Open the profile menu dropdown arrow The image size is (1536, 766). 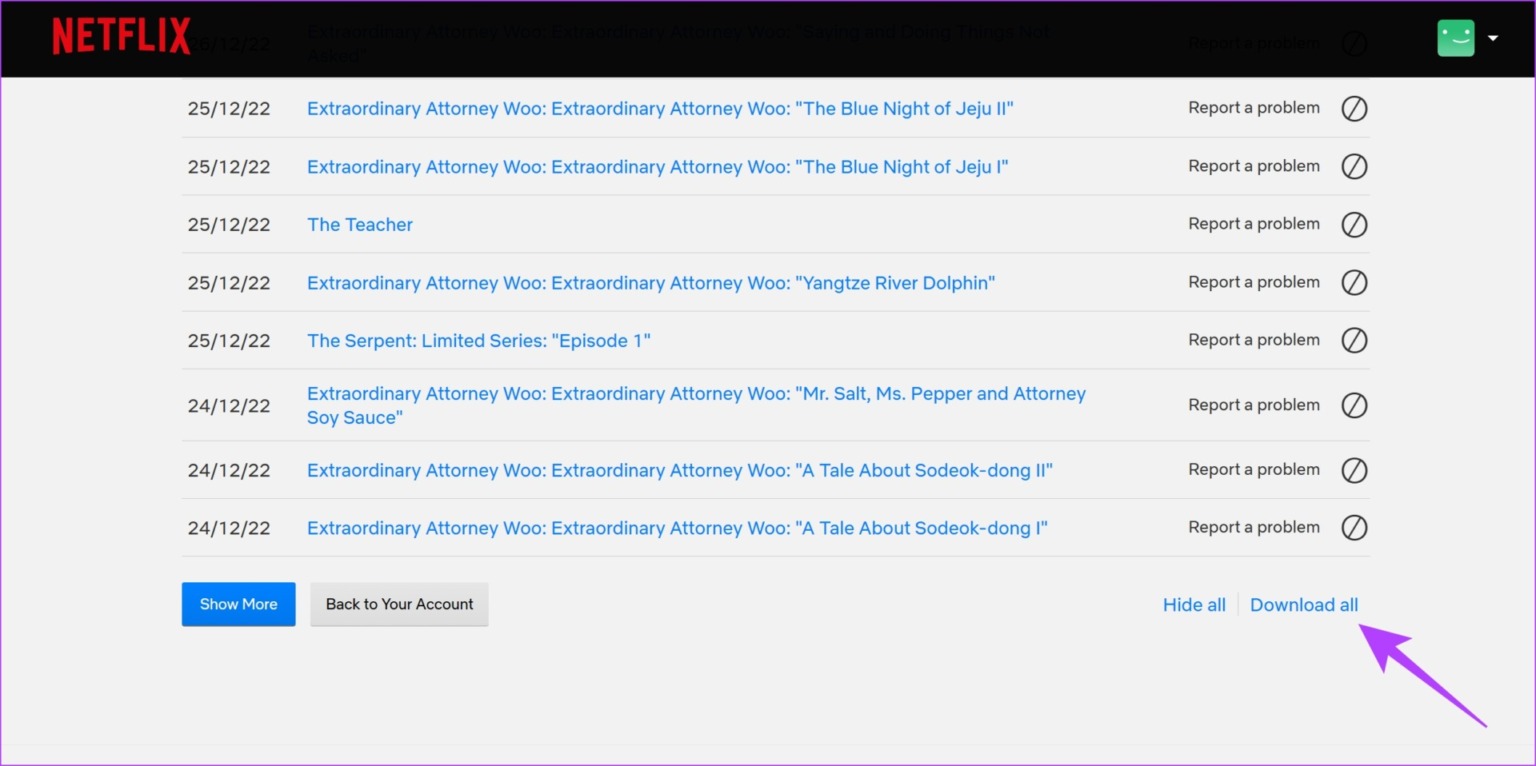(1493, 37)
